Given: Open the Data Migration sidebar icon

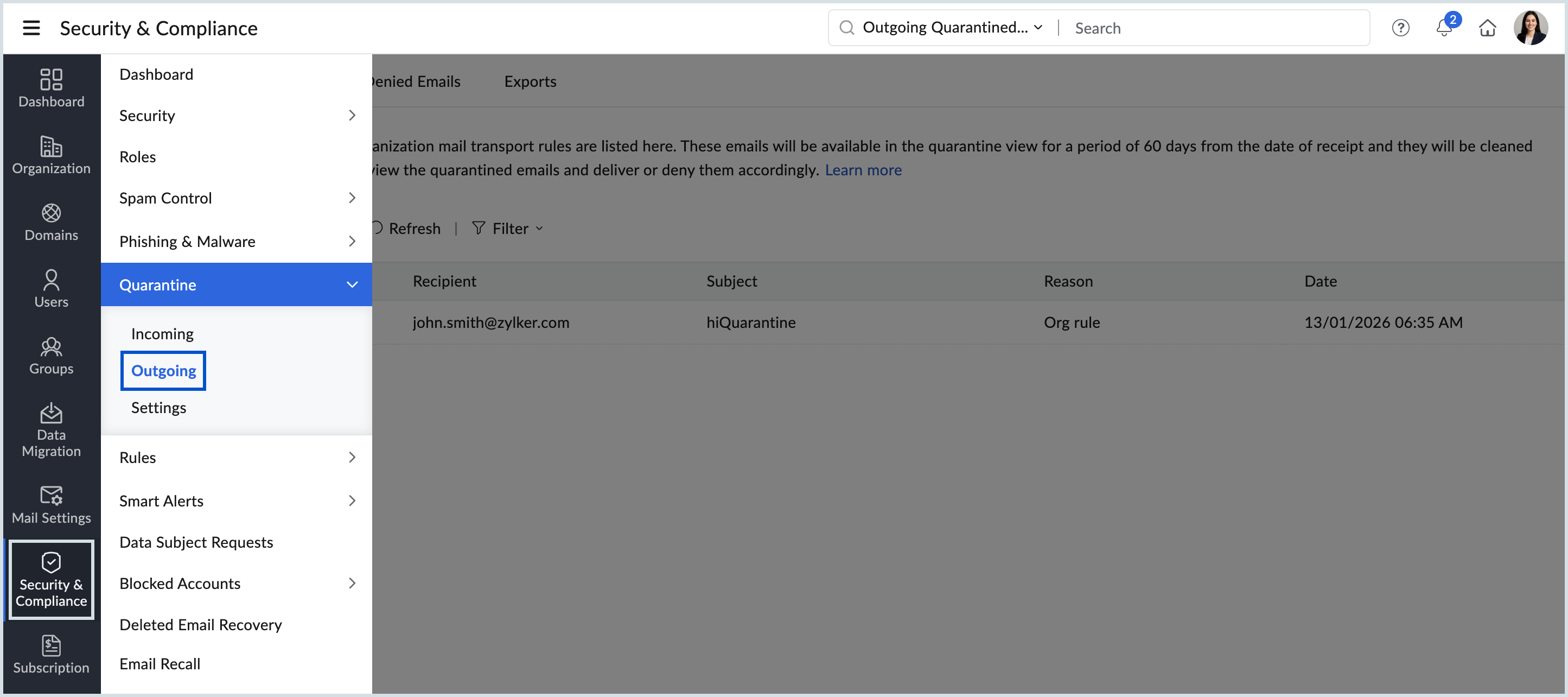Looking at the screenshot, I should (x=51, y=429).
